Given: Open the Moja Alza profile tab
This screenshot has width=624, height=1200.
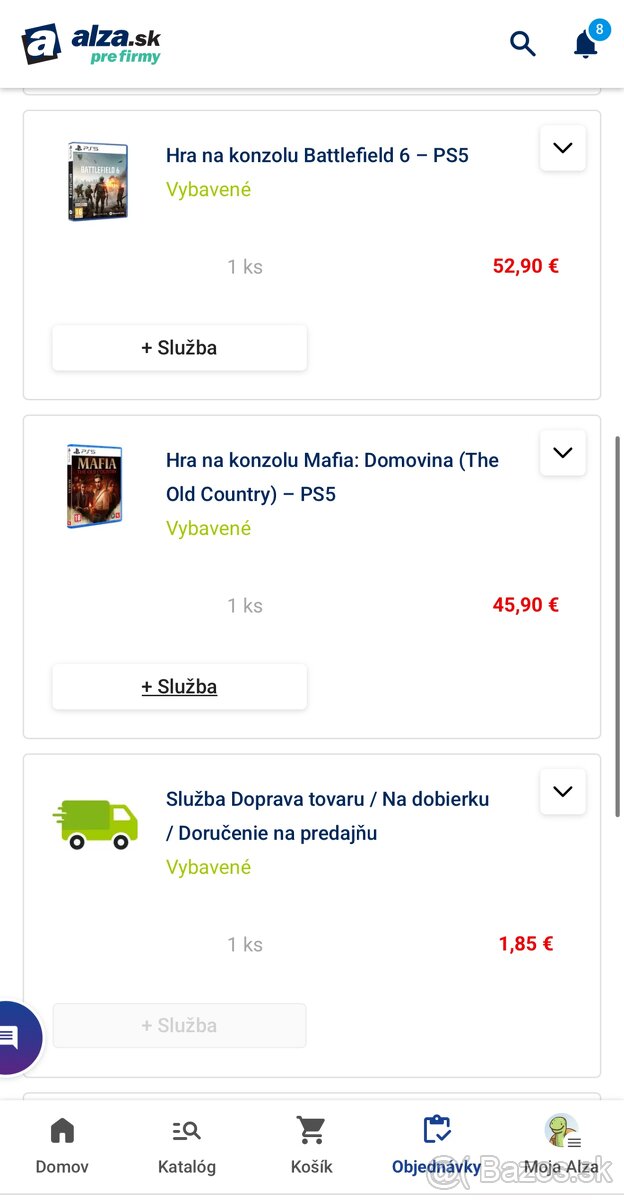Looking at the screenshot, I should 561,1145.
